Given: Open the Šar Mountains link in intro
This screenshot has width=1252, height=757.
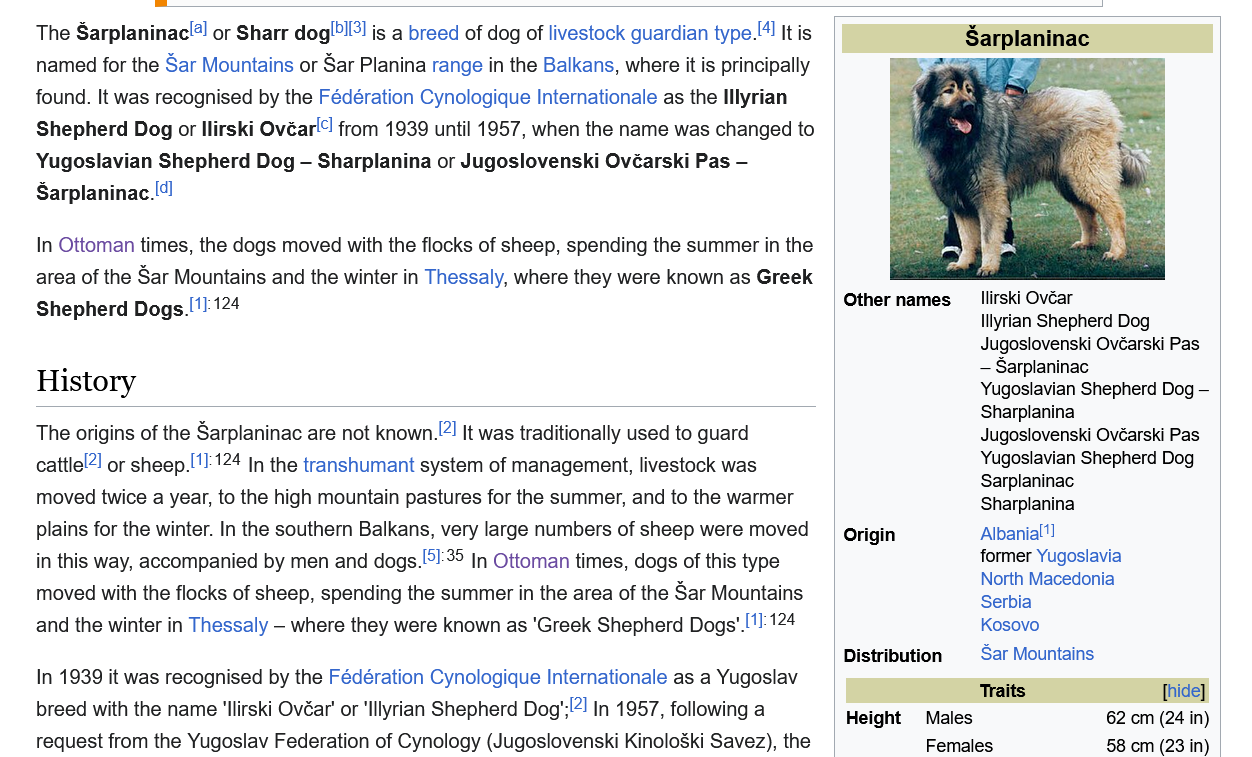Looking at the screenshot, I should click(x=229, y=65).
